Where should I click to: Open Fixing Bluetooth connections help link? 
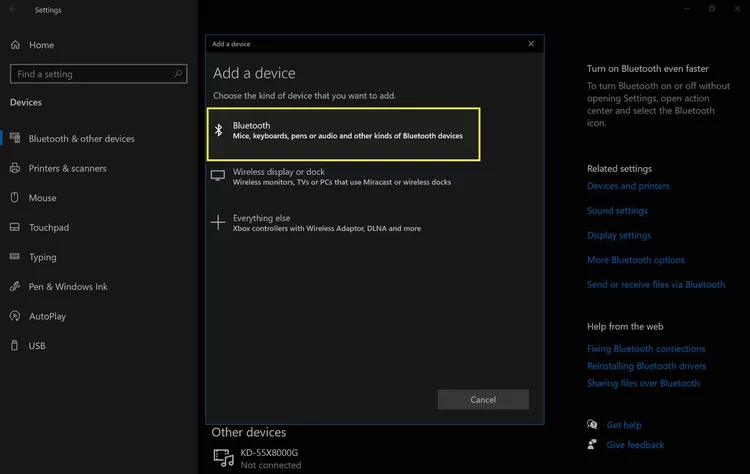point(646,349)
